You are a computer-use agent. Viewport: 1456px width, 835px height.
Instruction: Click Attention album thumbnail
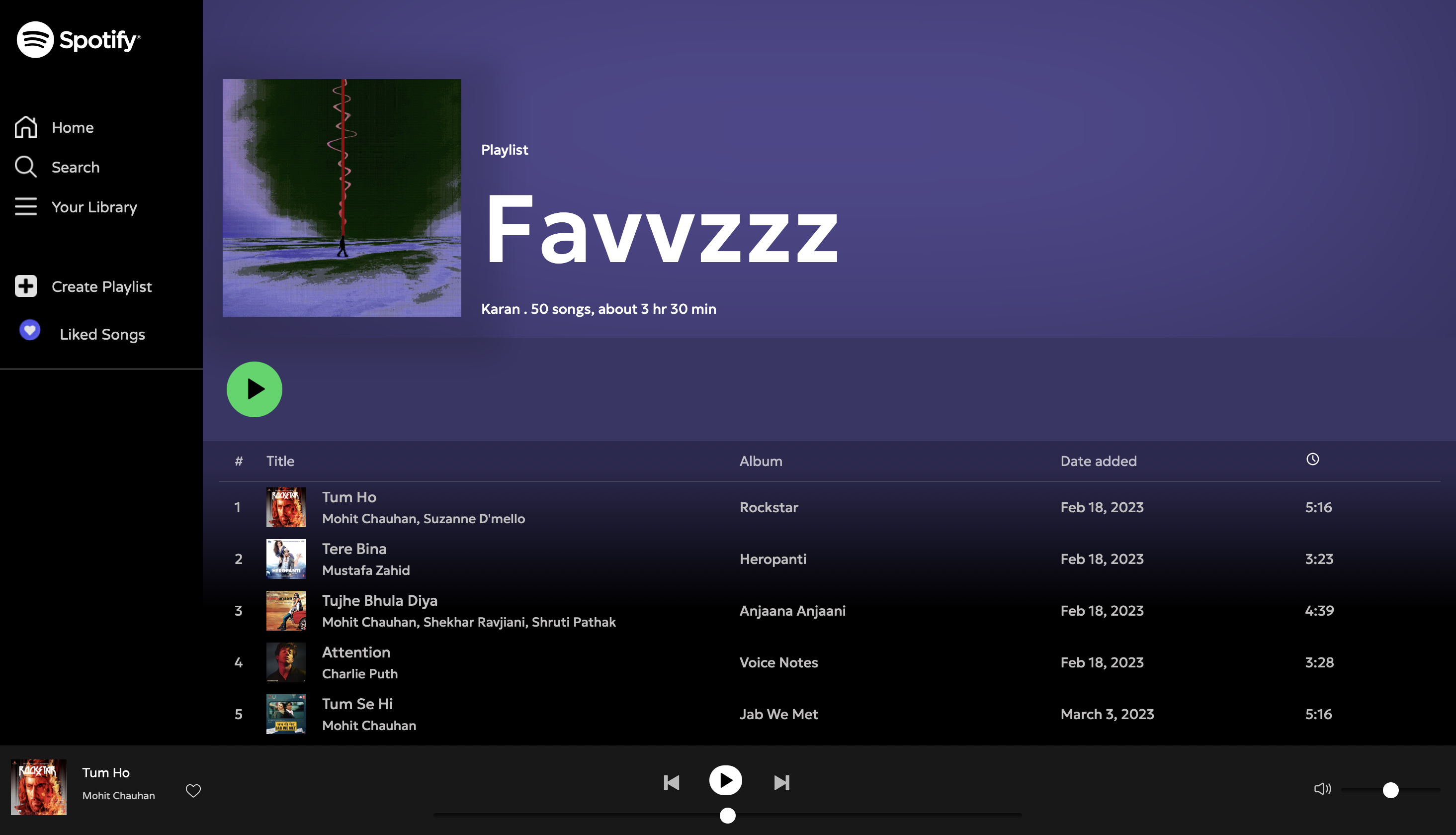click(286, 662)
